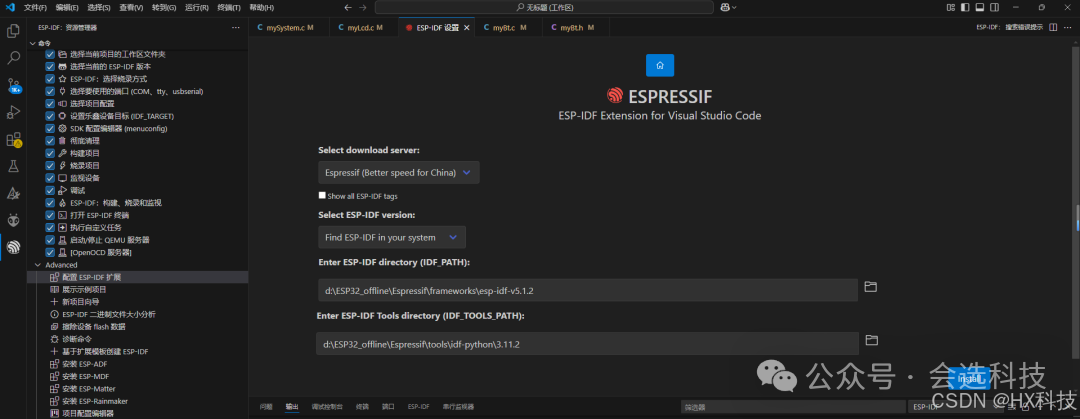Open the Search view in activity bar
The width and height of the screenshot is (1080, 419).
(13, 58)
